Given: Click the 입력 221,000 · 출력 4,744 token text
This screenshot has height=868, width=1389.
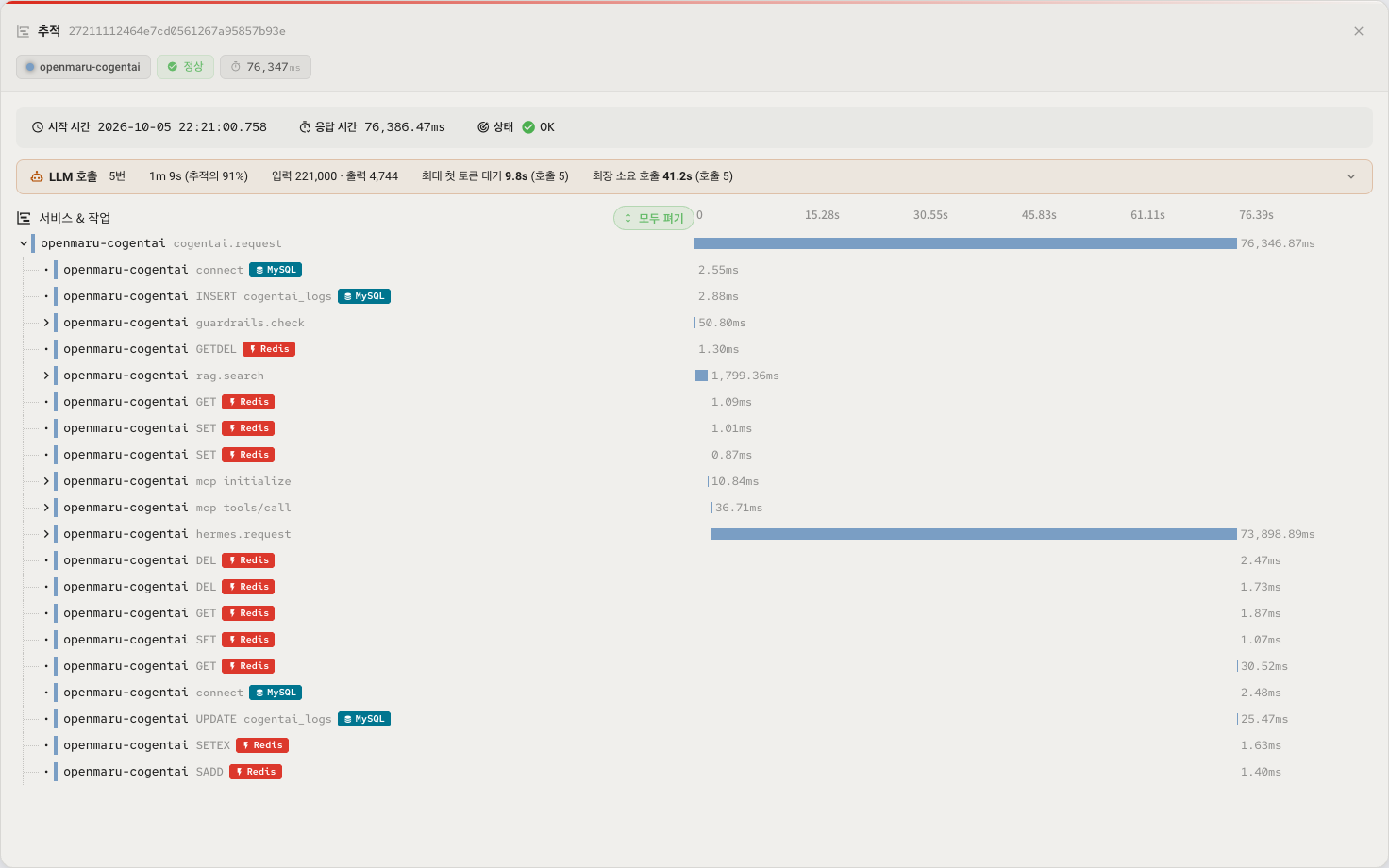Looking at the screenshot, I should pos(335,176).
